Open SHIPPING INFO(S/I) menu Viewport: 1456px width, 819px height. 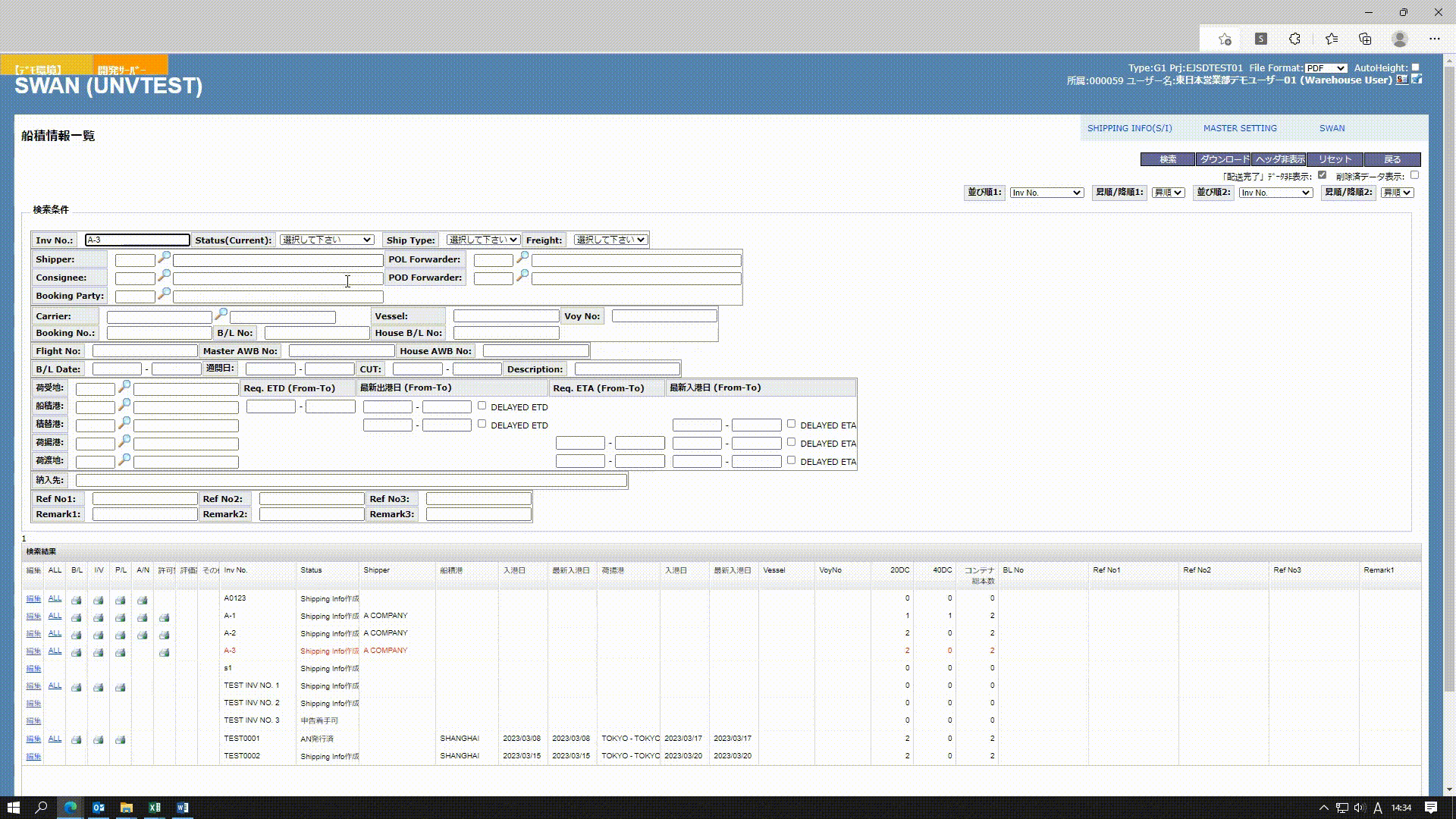tap(1129, 128)
